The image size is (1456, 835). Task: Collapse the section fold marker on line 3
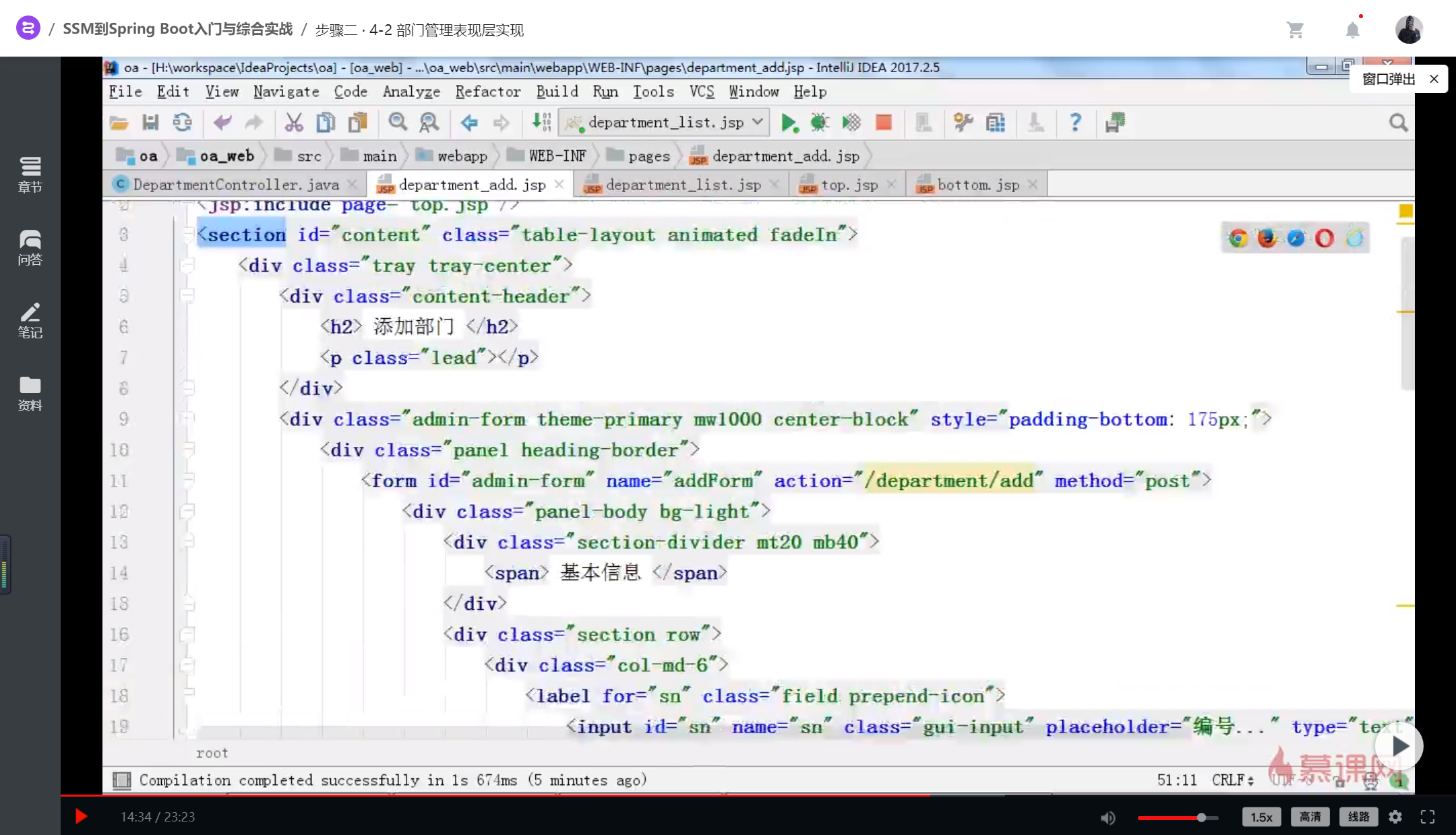(189, 235)
